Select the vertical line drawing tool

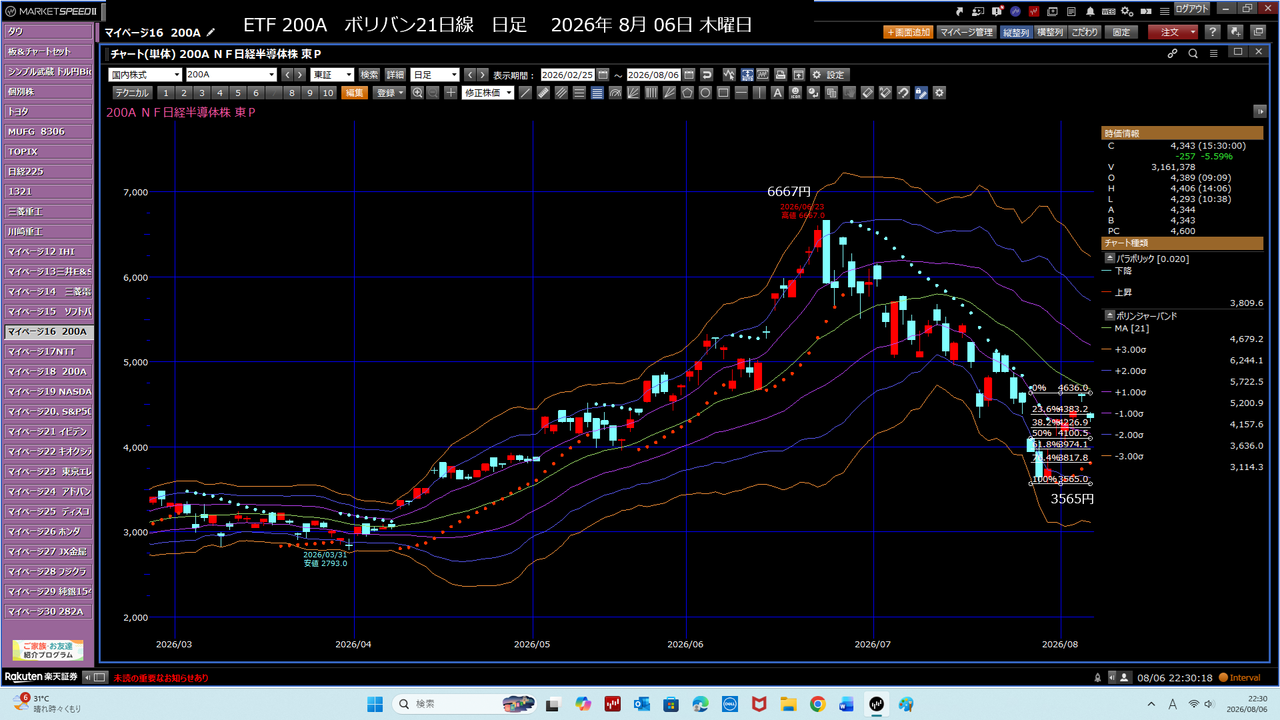758,93
